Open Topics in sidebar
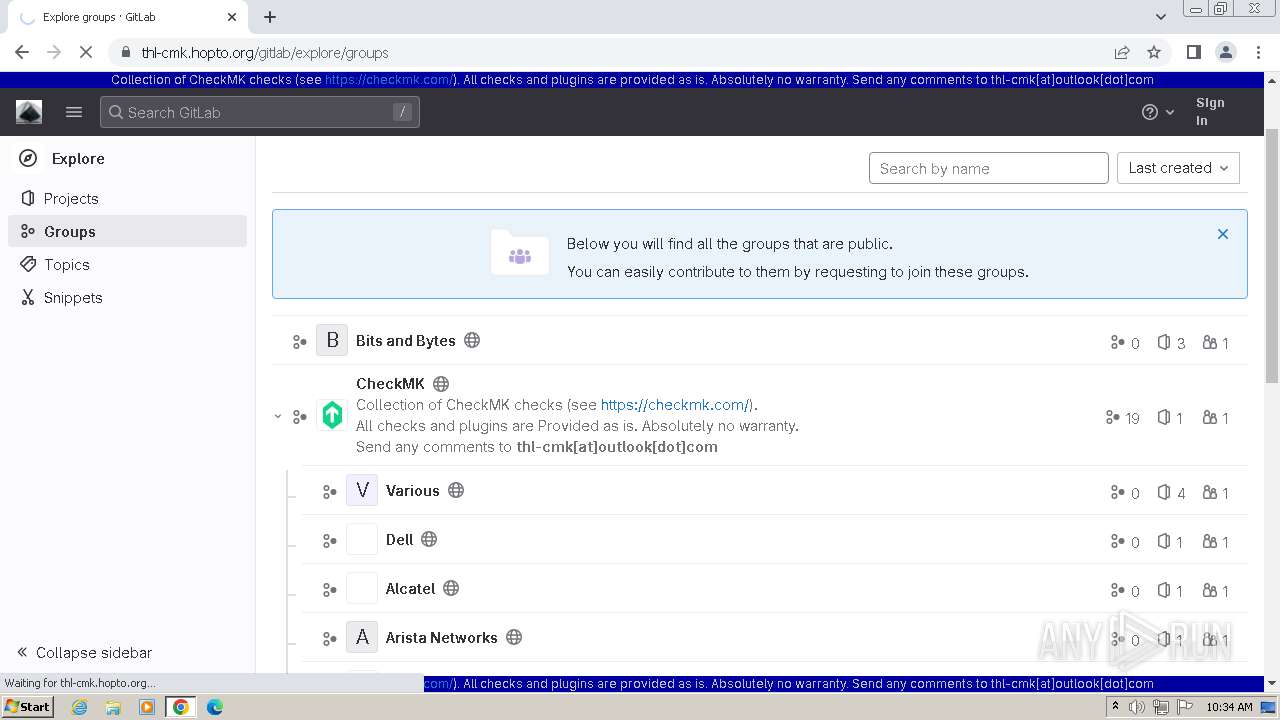Viewport: 1280px width, 720px height. click(x=128, y=264)
